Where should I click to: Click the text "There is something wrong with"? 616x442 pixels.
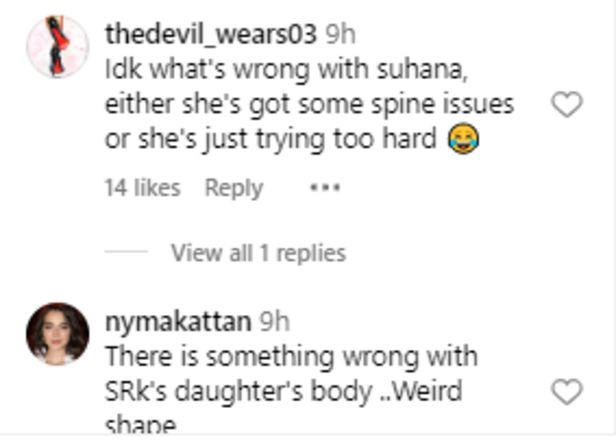click(292, 357)
